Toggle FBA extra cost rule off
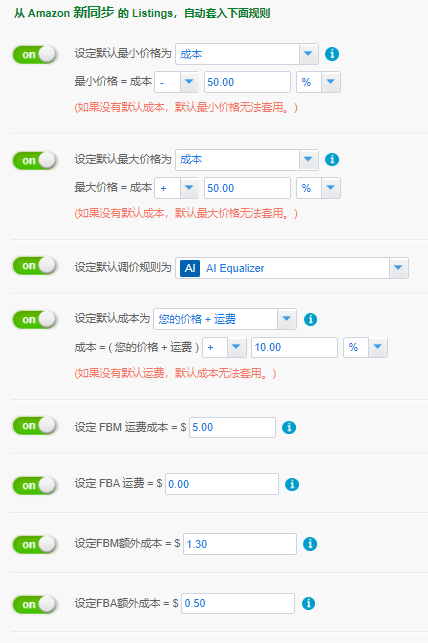This screenshot has width=428, height=643. 34,604
